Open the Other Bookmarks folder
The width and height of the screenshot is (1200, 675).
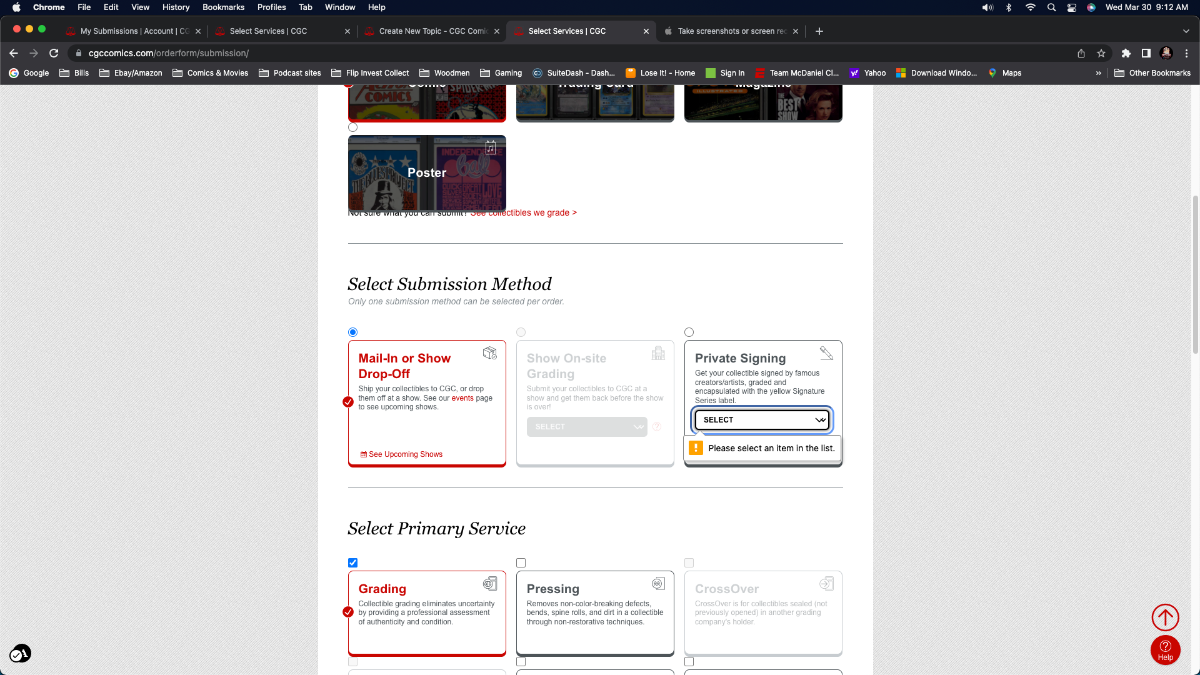pos(1152,73)
